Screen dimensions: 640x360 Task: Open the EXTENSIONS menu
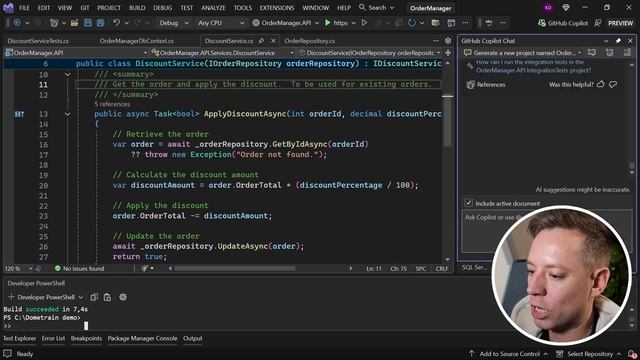tap(277, 8)
